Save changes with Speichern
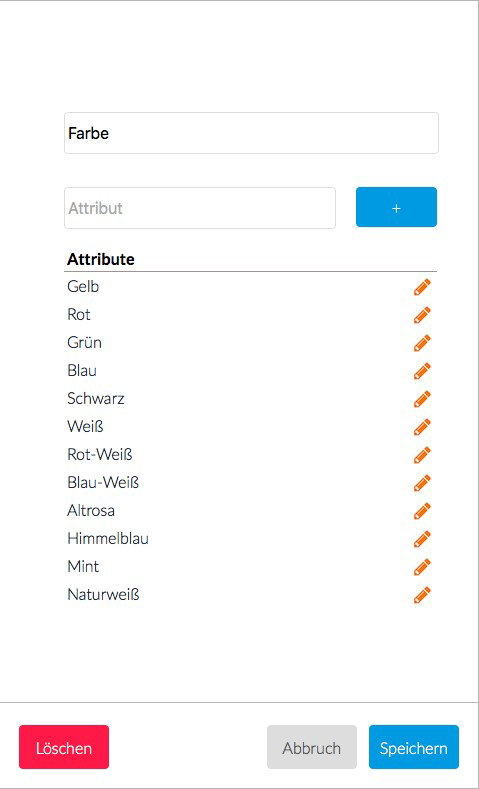The height and width of the screenshot is (789, 479). [x=414, y=747]
